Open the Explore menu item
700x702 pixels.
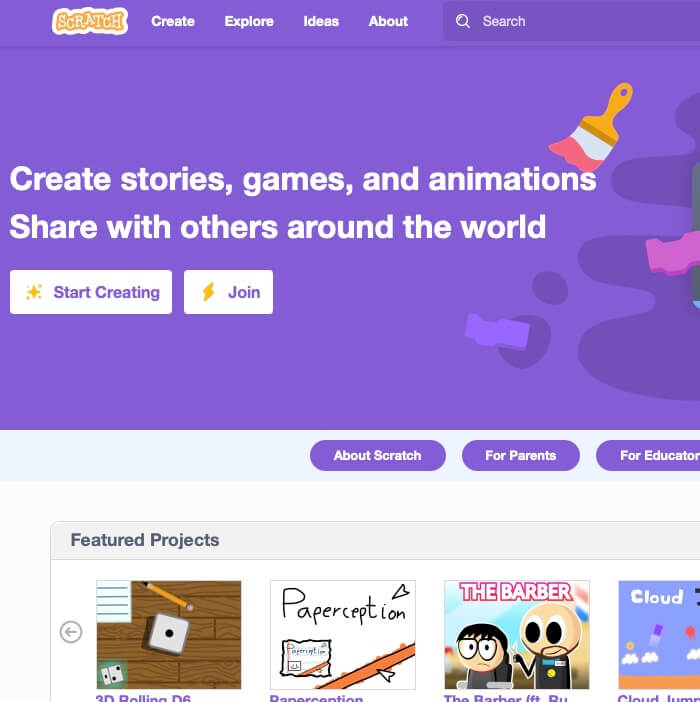pyautogui.click(x=249, y=21)
